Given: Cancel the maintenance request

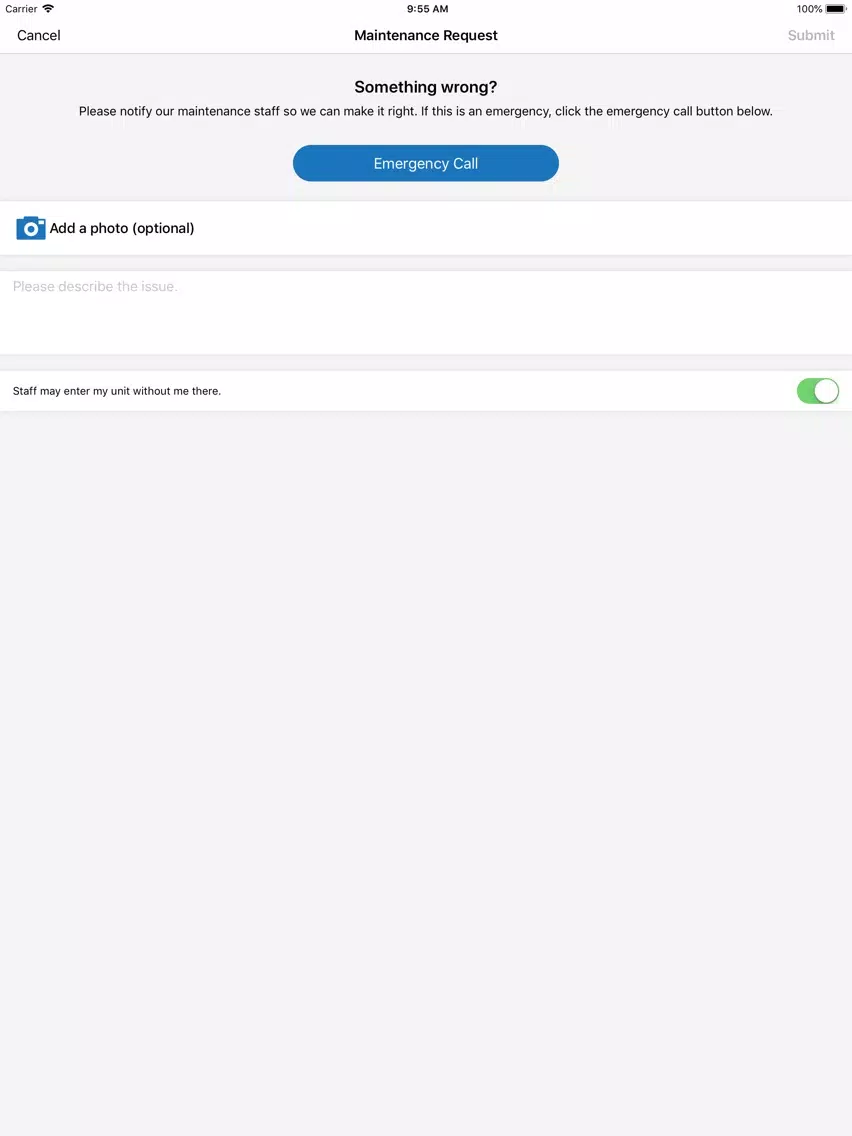Looking at the screenshot, I should [38, 36].
